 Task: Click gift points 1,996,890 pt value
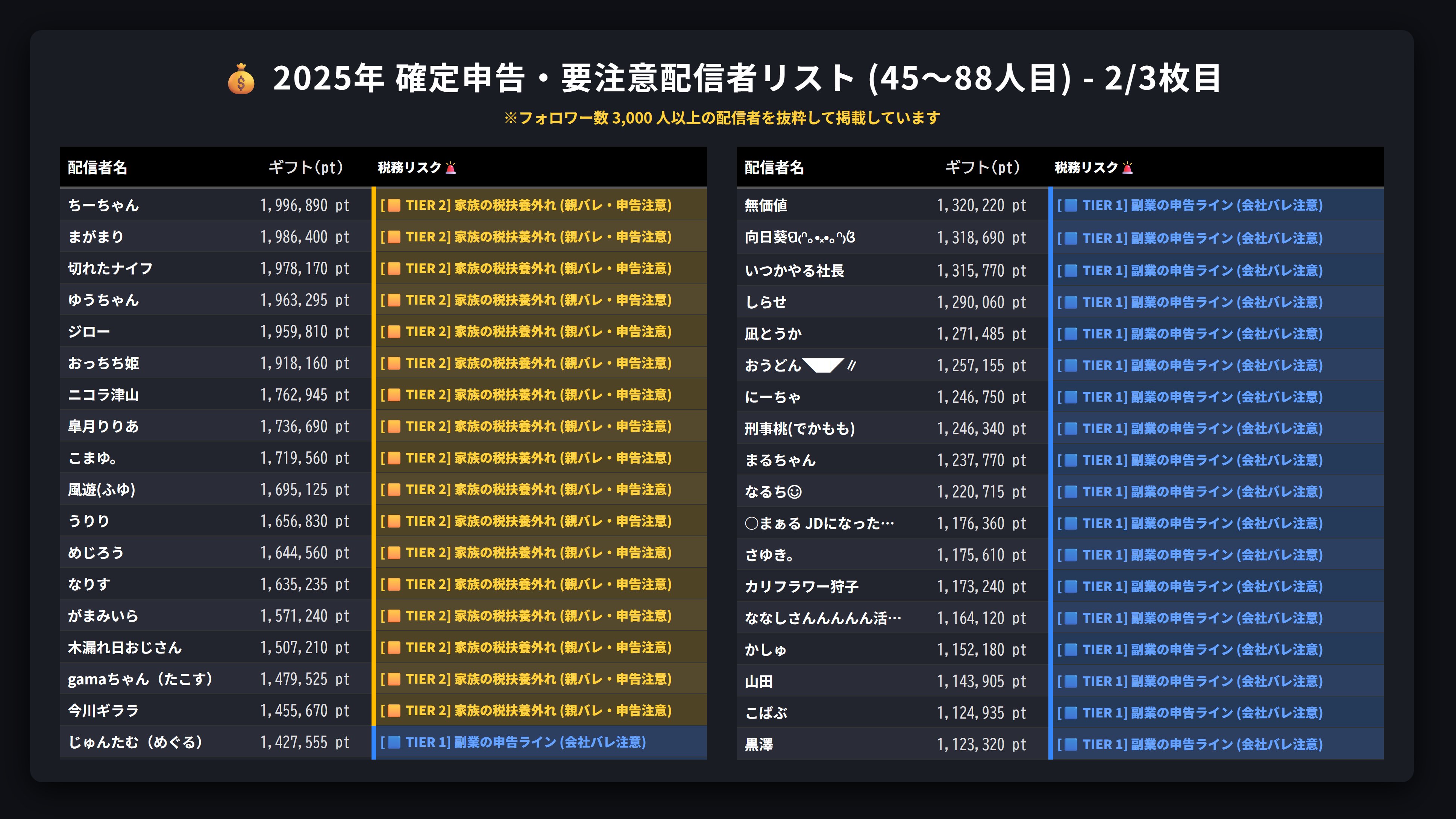tap(305, 205)
